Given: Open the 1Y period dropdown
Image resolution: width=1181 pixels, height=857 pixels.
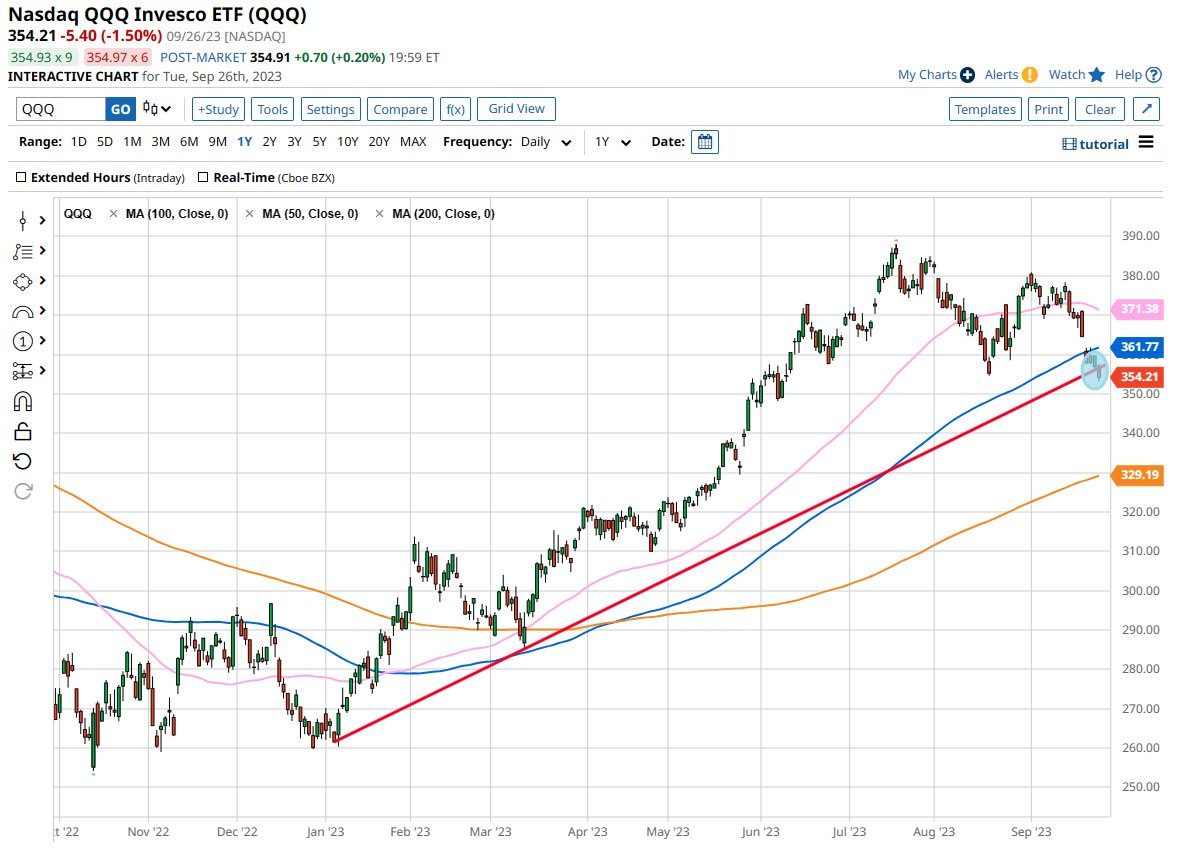Looking at the screenshot, I should [612, 142].
